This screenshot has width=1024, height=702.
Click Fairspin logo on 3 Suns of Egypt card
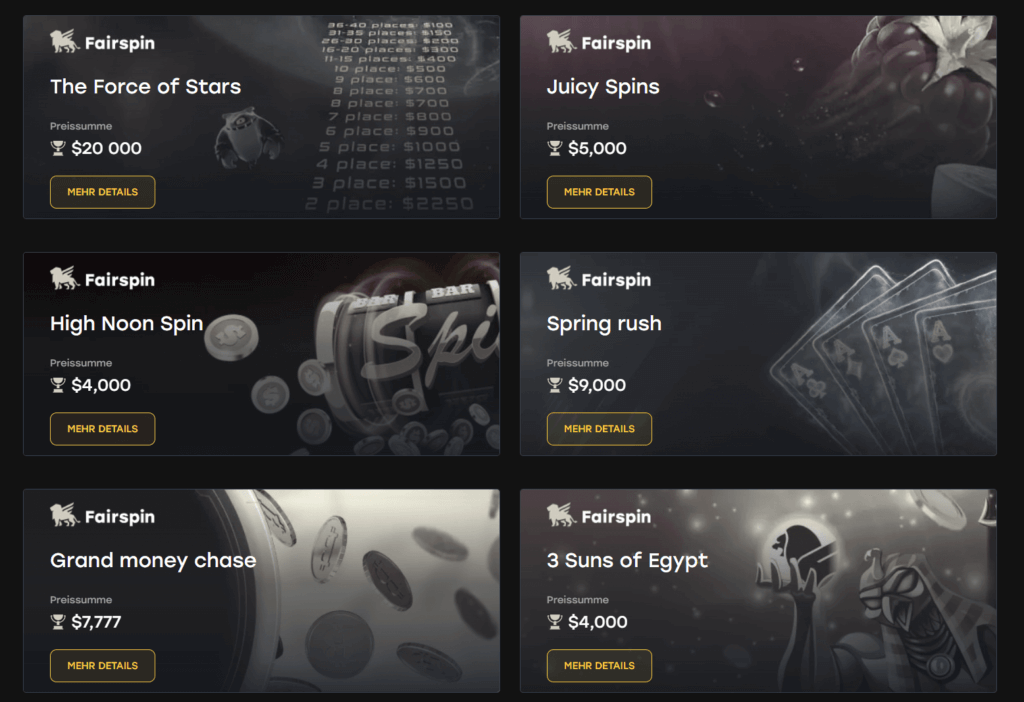599,516
